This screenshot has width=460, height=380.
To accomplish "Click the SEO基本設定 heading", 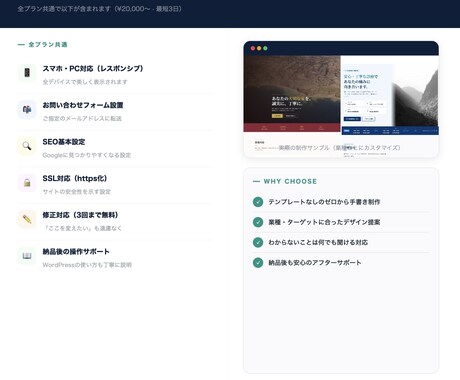I will click(x=64, y=142).
